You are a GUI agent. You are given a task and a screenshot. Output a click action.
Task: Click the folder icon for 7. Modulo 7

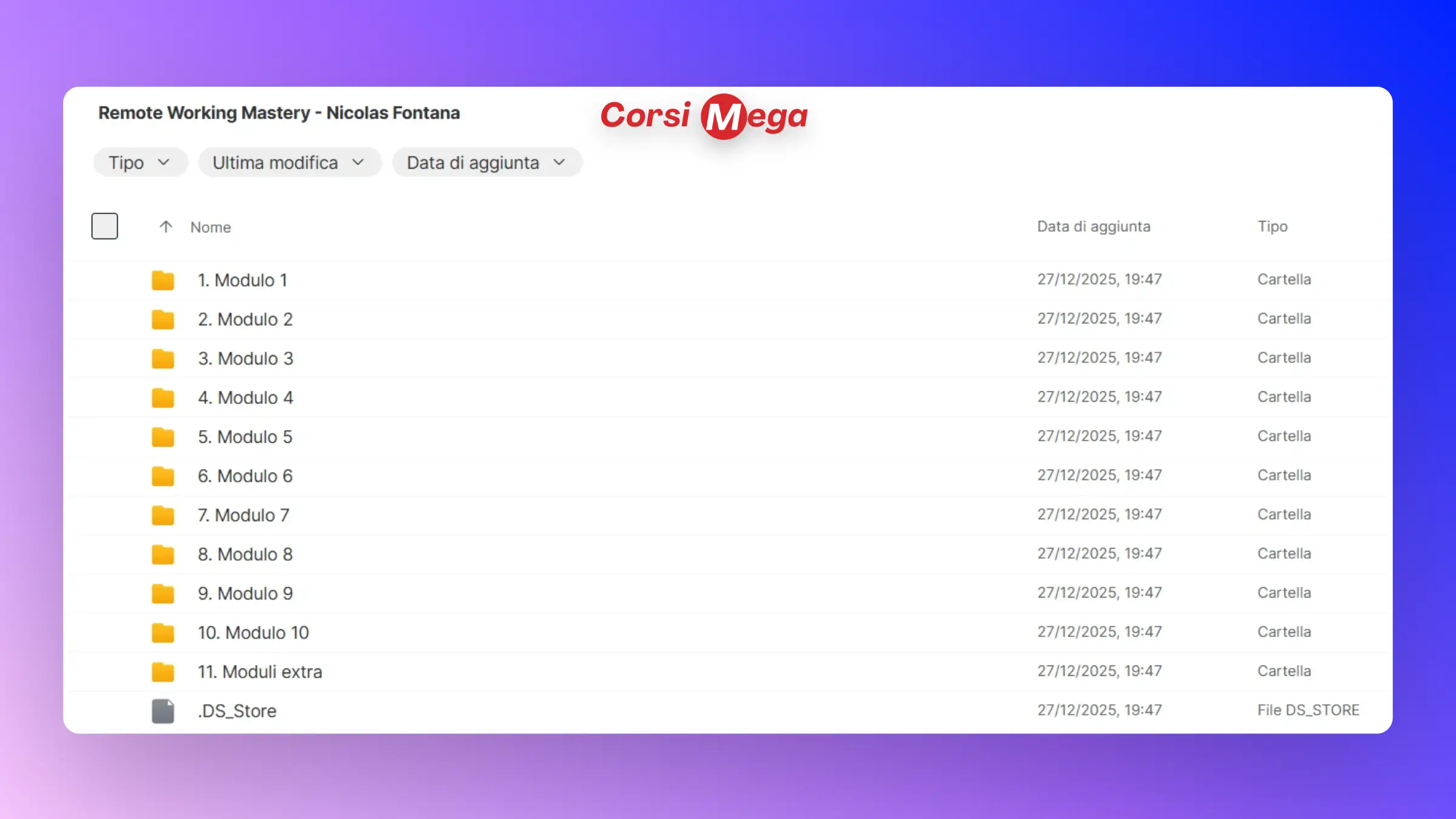163,515
